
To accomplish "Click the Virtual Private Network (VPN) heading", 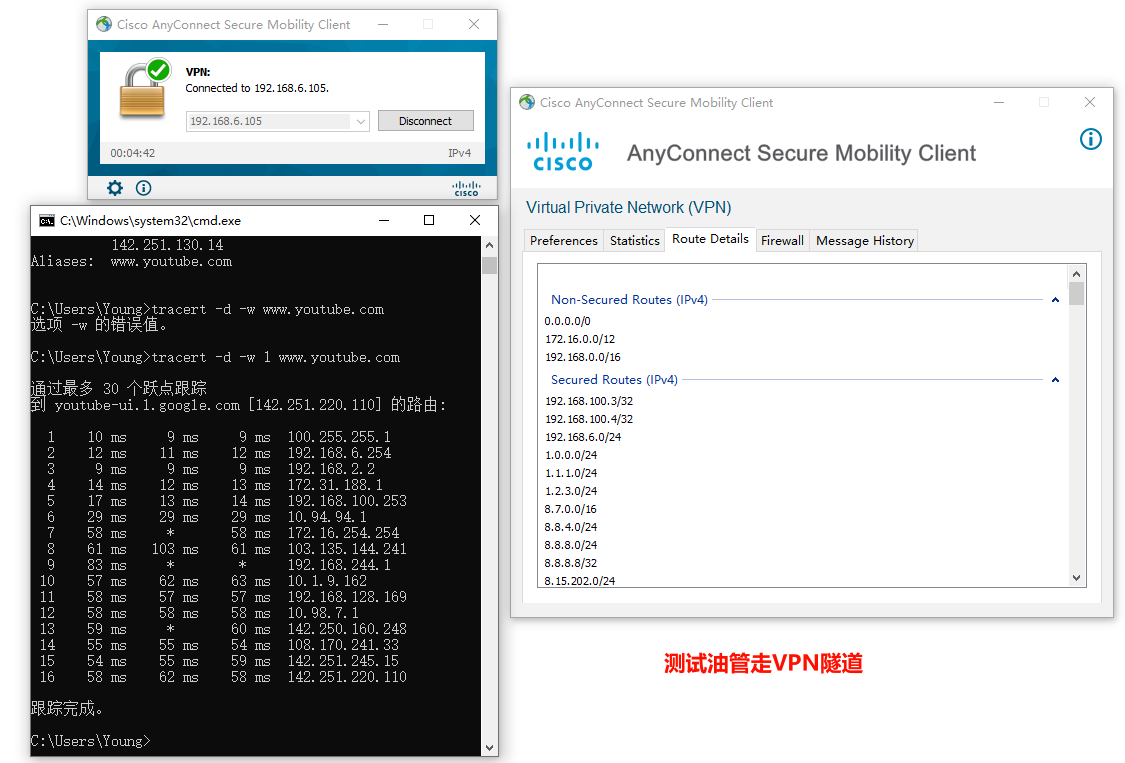I will click(x=629, y=207).
